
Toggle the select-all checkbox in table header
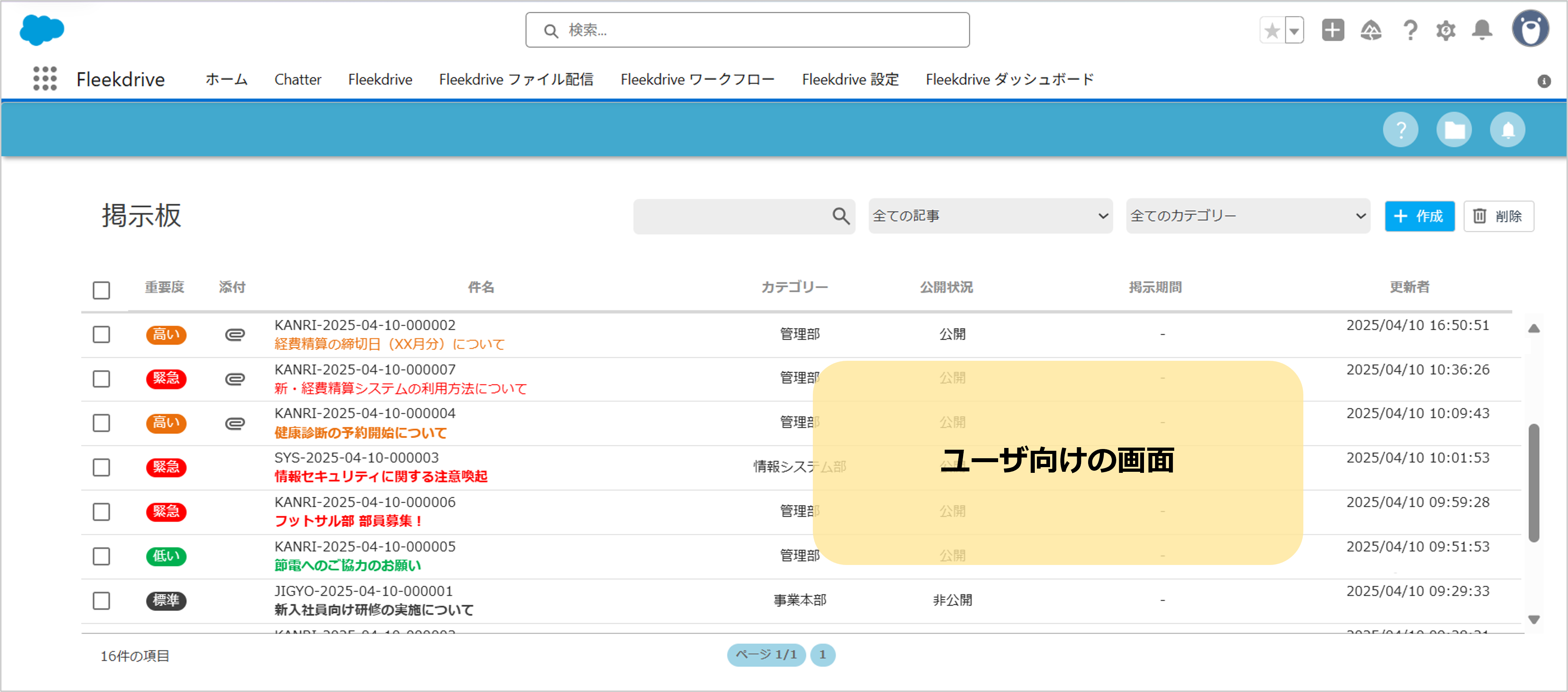pos(102,290)
